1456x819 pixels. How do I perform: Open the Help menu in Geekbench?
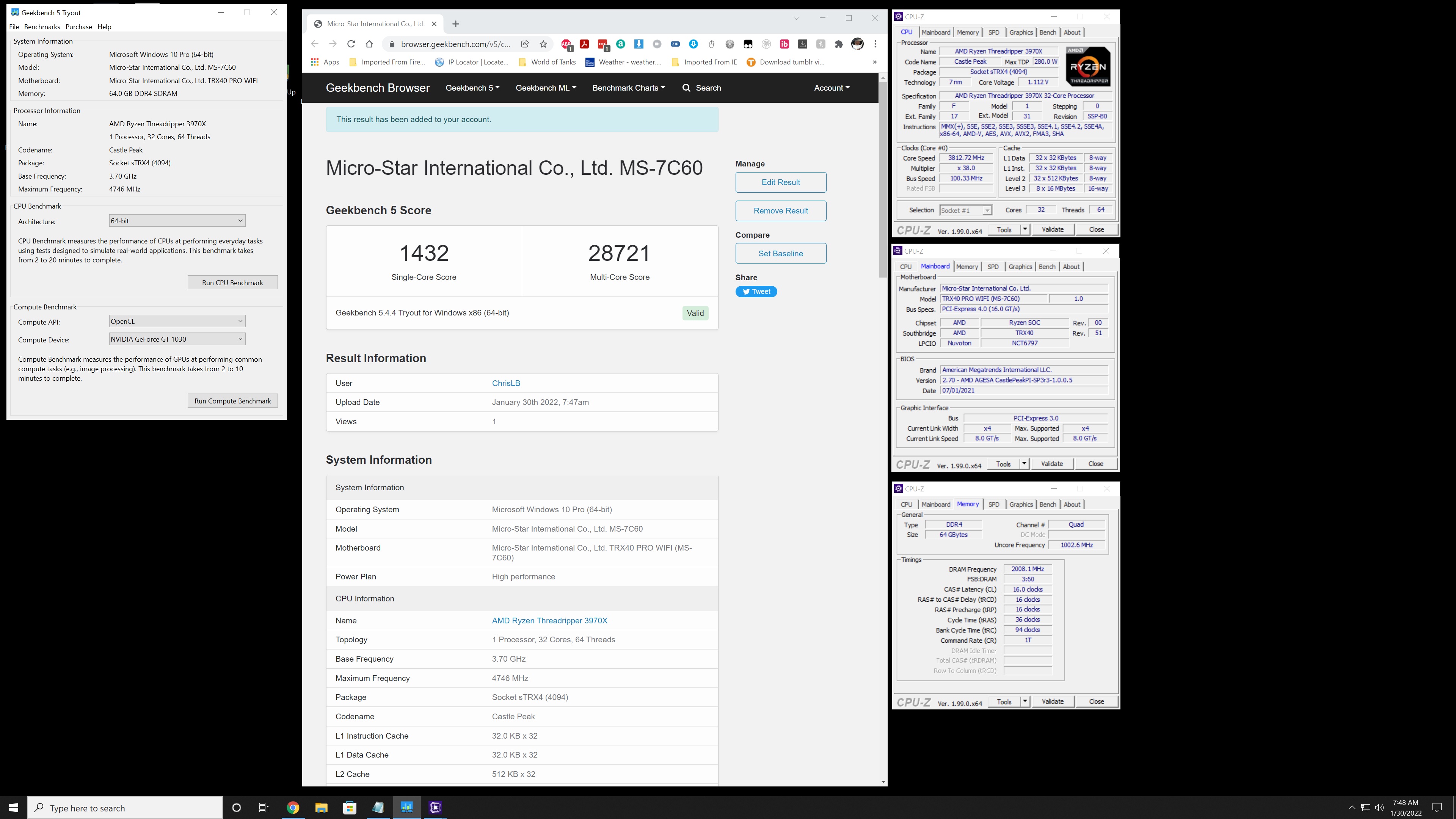[x=105, y=27]
